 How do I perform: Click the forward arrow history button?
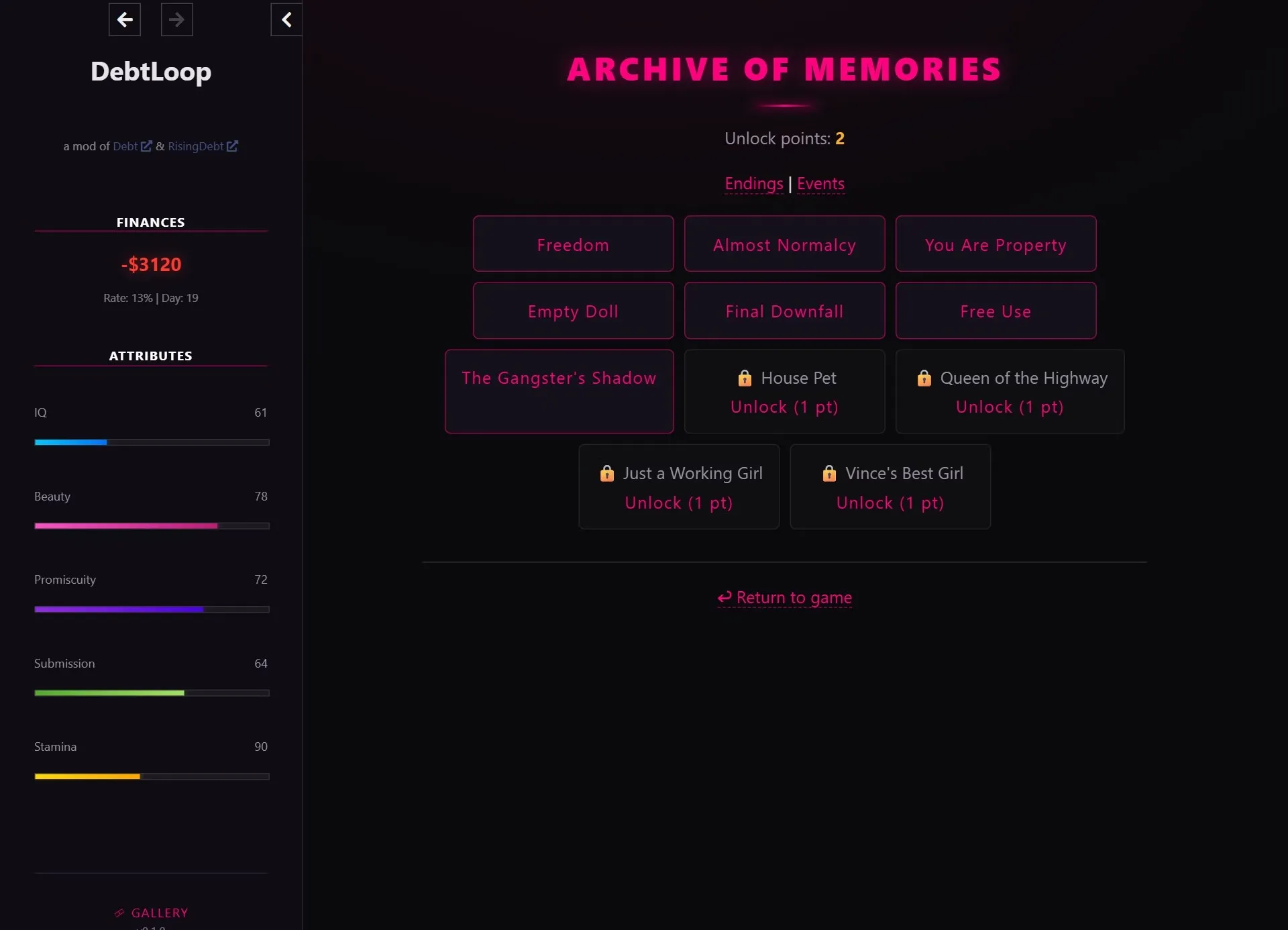click(177, 19)
